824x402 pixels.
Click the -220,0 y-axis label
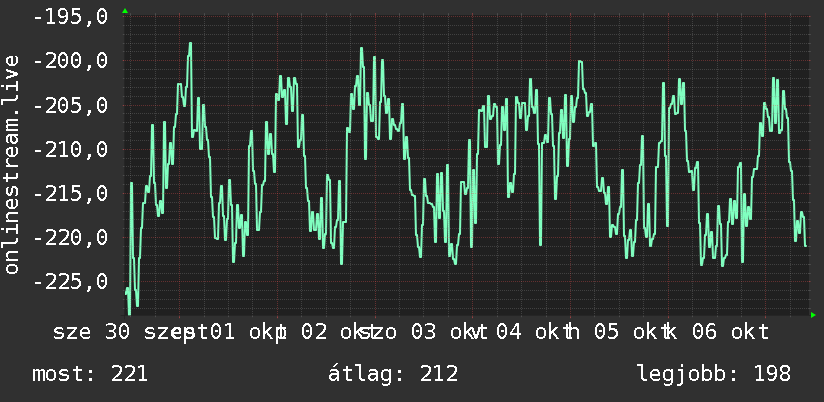coord(70,238)
